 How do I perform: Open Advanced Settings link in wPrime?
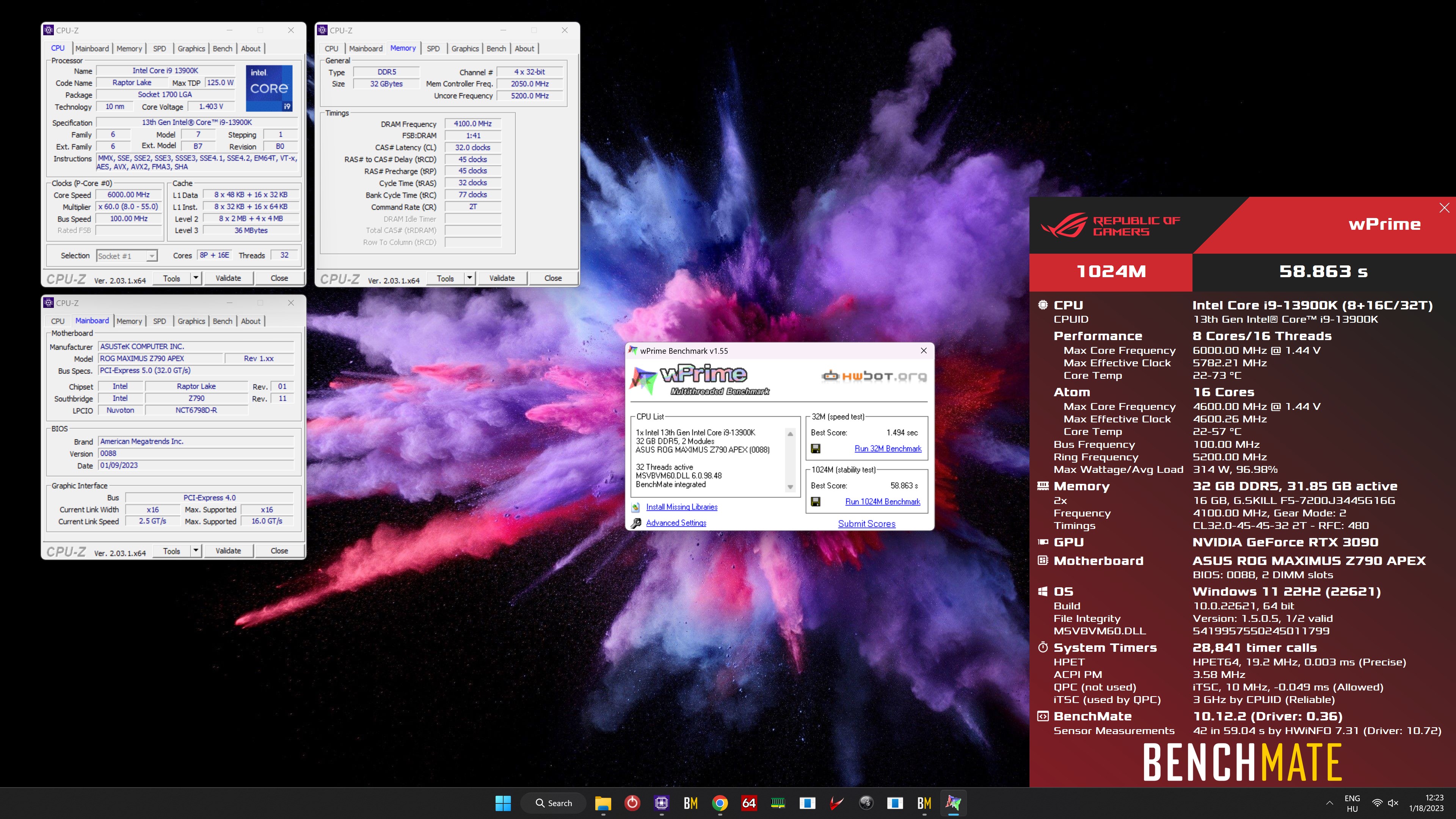(x=676, y=523)
